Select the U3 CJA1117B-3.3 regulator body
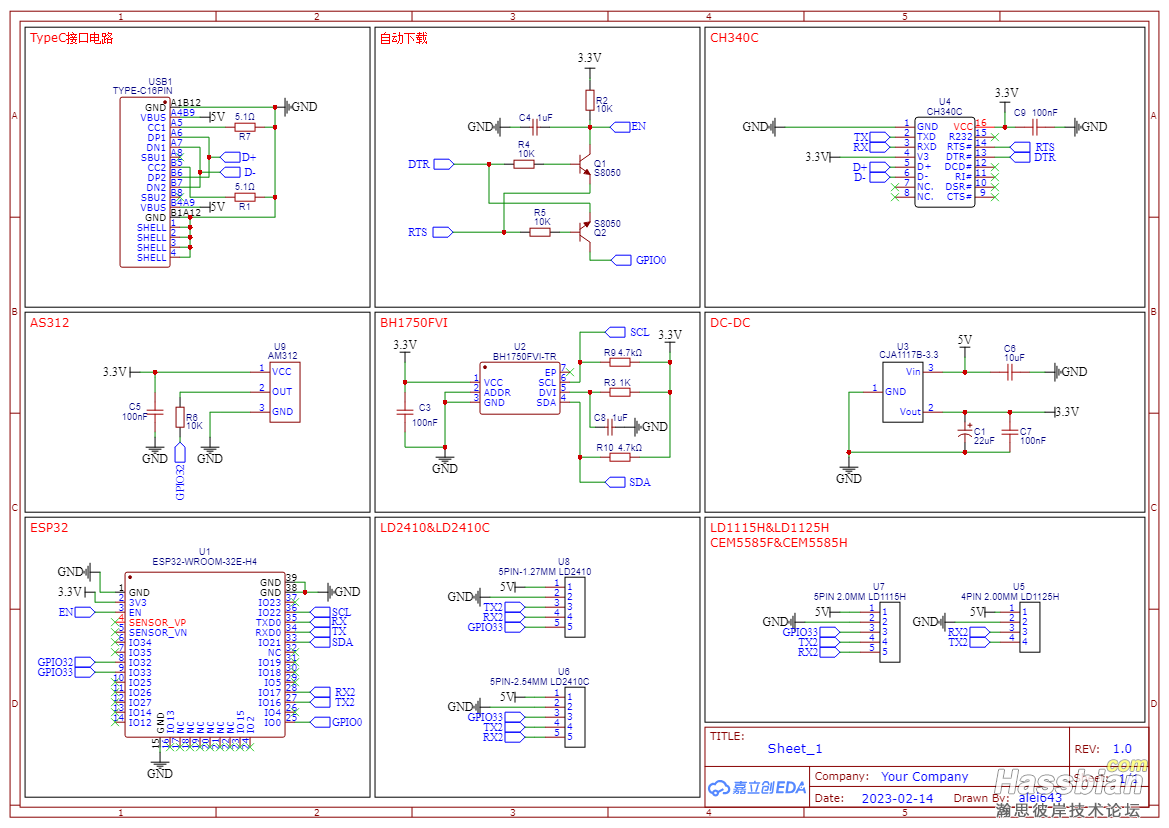The width and height of the screenshot is (1169, 828). (x=903, y=392)
